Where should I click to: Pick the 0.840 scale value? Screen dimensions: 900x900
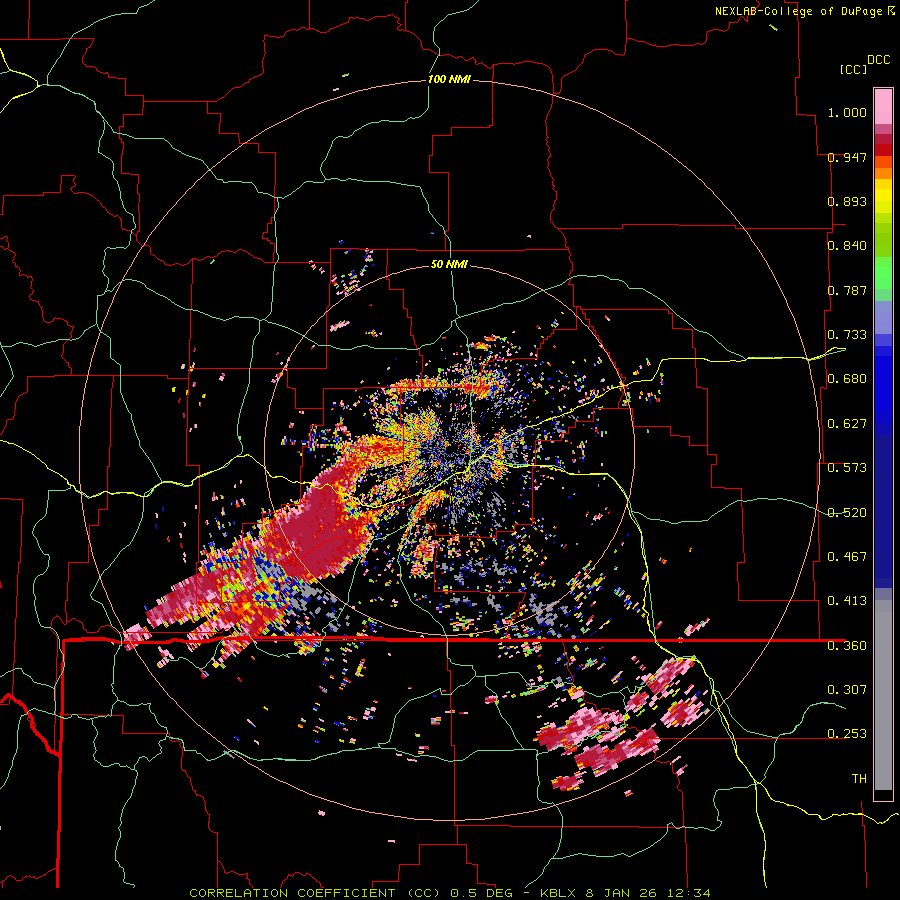tap(847, 246)
